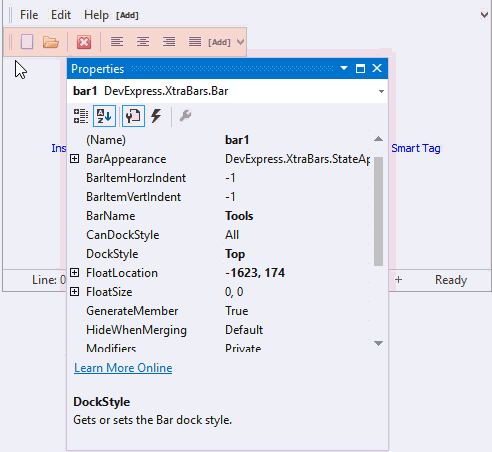492x452 pixels.
Task: Select the CanDockStyle value All
Action: (232, 235)
